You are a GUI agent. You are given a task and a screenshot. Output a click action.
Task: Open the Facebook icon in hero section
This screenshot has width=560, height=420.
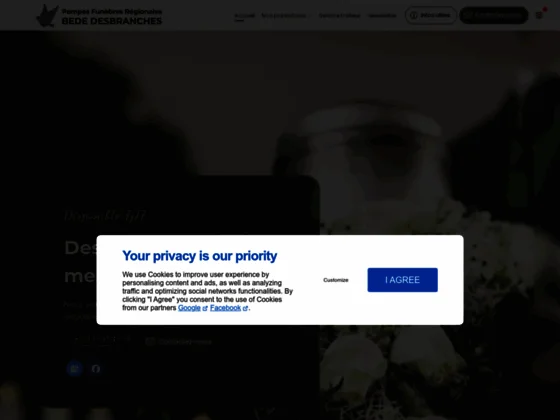click(x=96, y=368)
